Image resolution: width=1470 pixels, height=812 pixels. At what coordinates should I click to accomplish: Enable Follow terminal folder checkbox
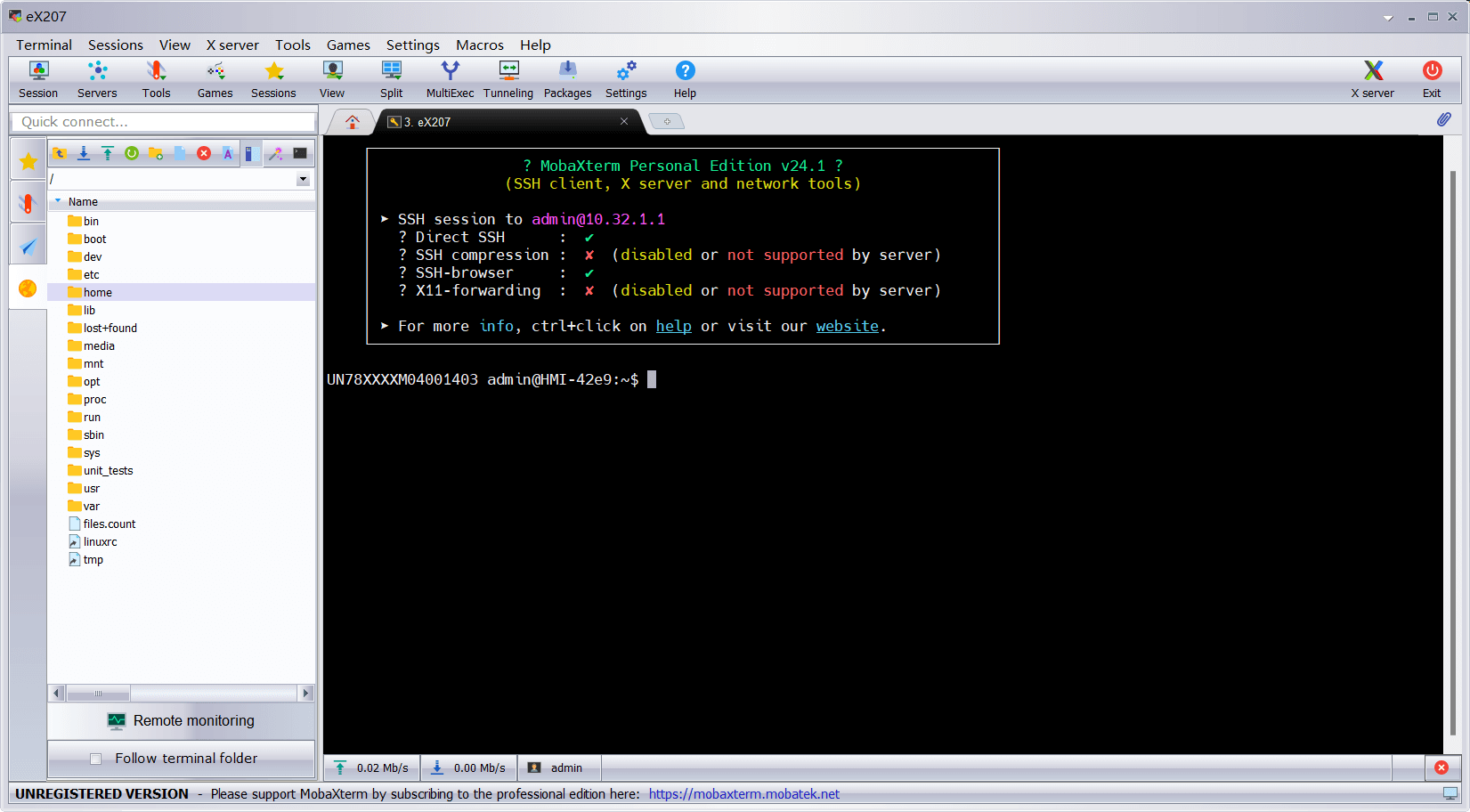tap(96, 759)
